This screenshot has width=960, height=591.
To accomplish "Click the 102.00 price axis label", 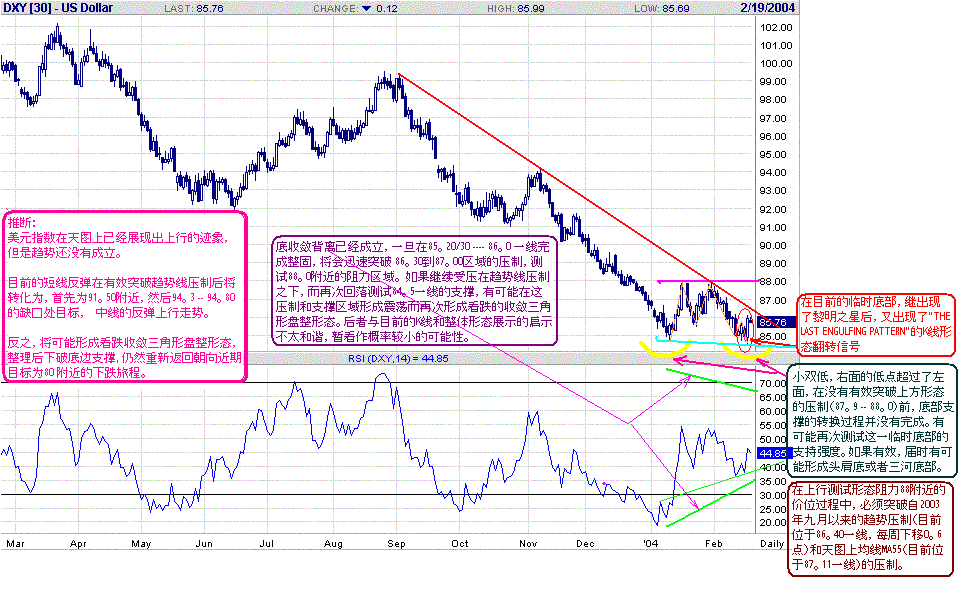I will click(x=776, y=28).
